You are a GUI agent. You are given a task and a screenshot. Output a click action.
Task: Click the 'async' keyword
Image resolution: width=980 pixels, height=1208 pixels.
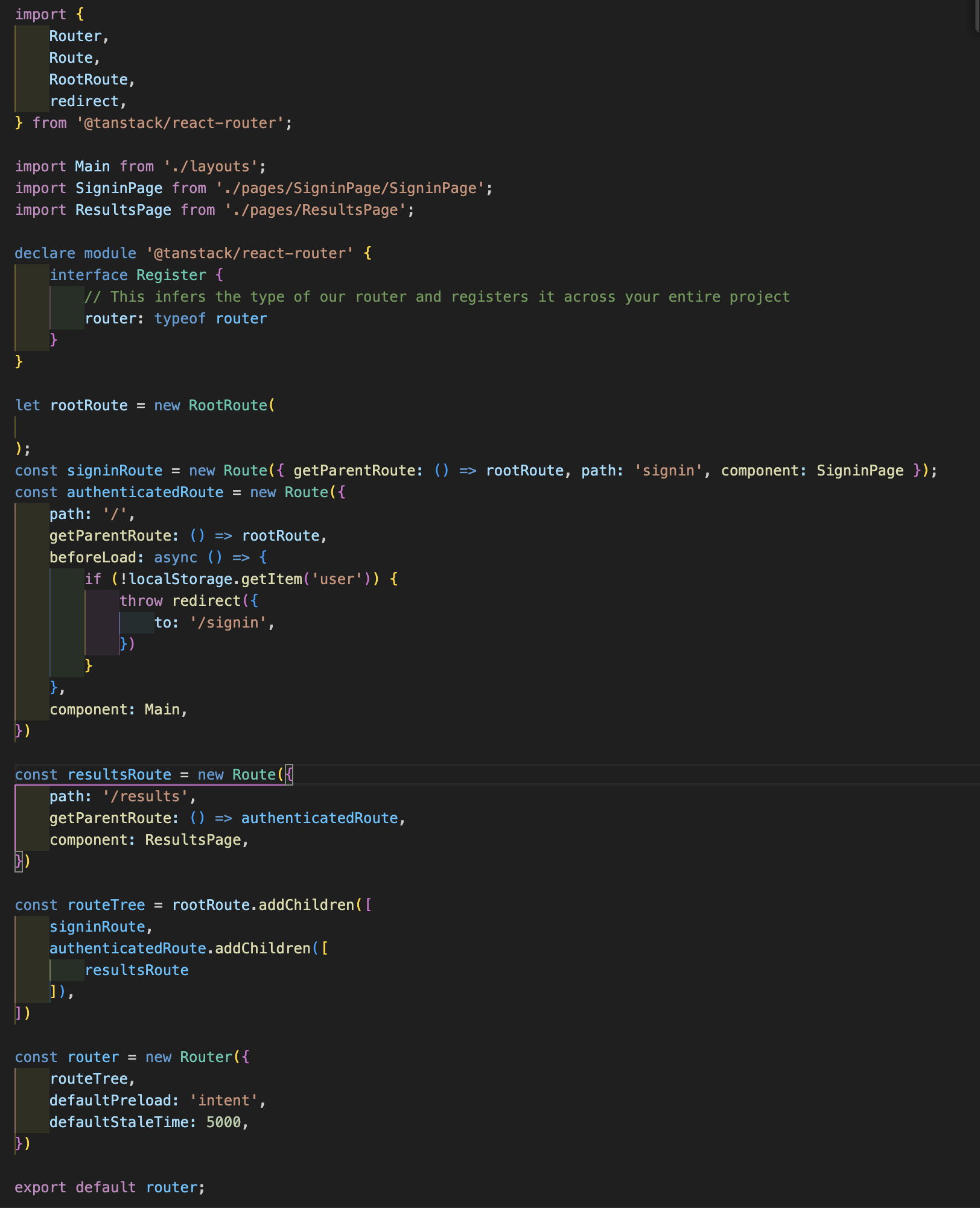pyautogui.click(x=176, y=558)
